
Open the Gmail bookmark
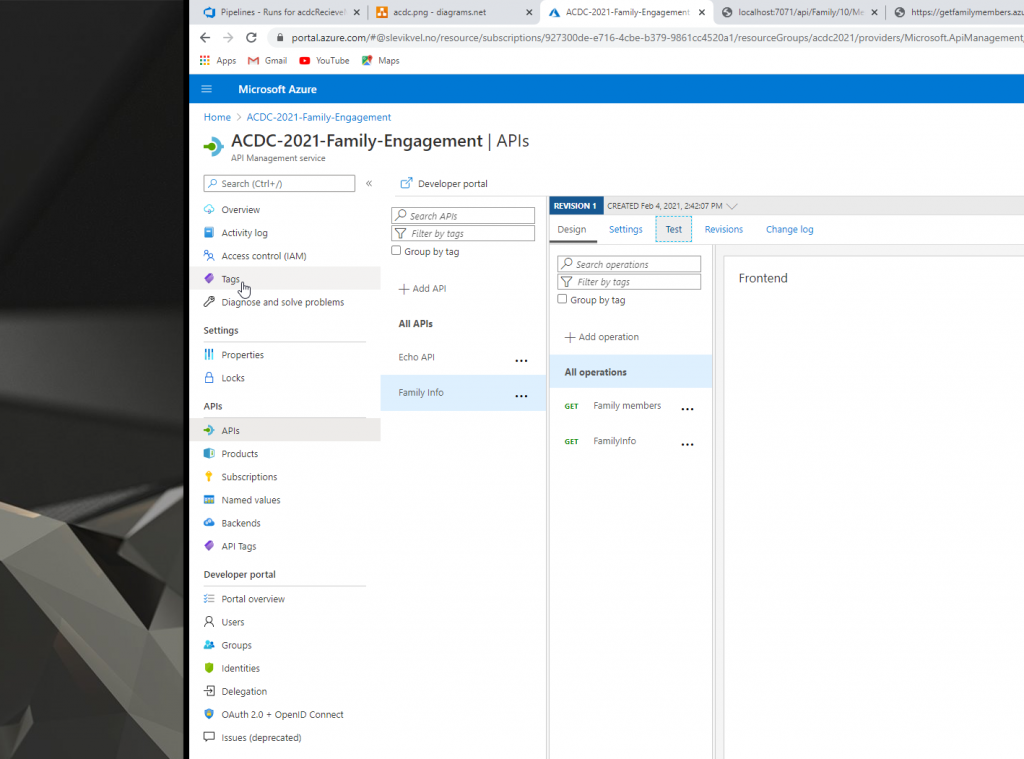(267, 60)
